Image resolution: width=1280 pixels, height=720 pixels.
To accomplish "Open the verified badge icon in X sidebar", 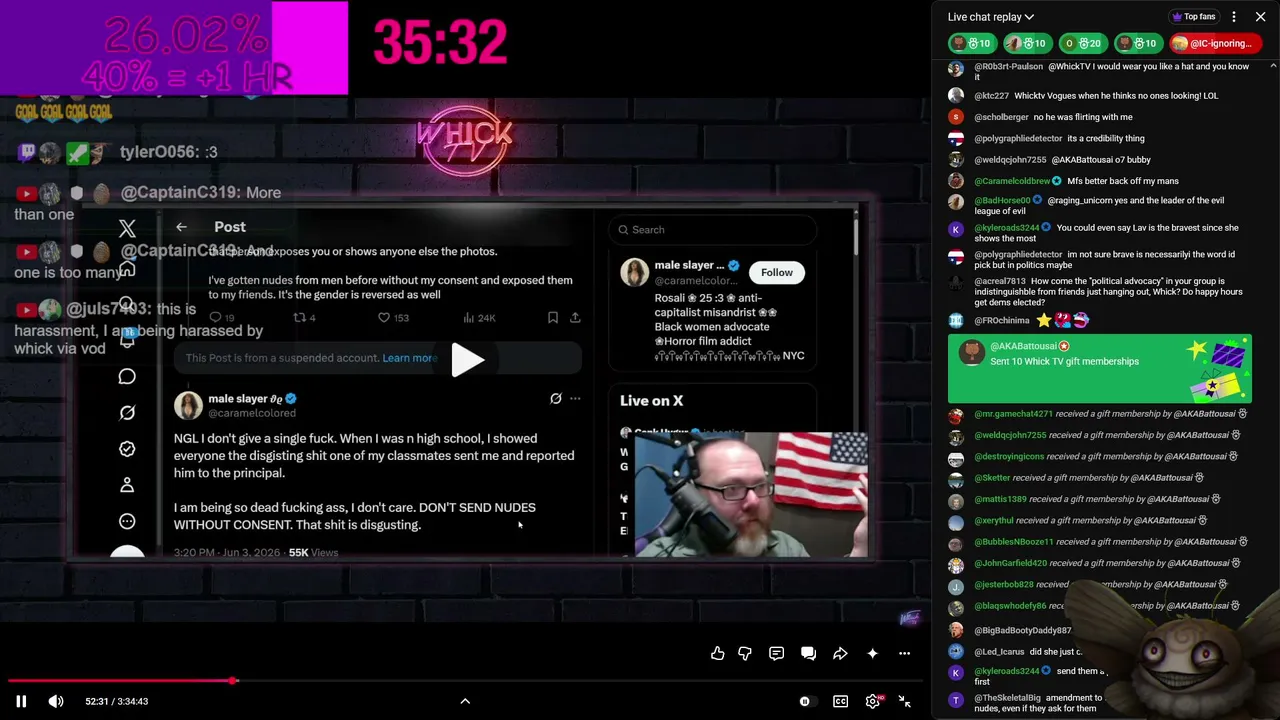I will point(127,449).
